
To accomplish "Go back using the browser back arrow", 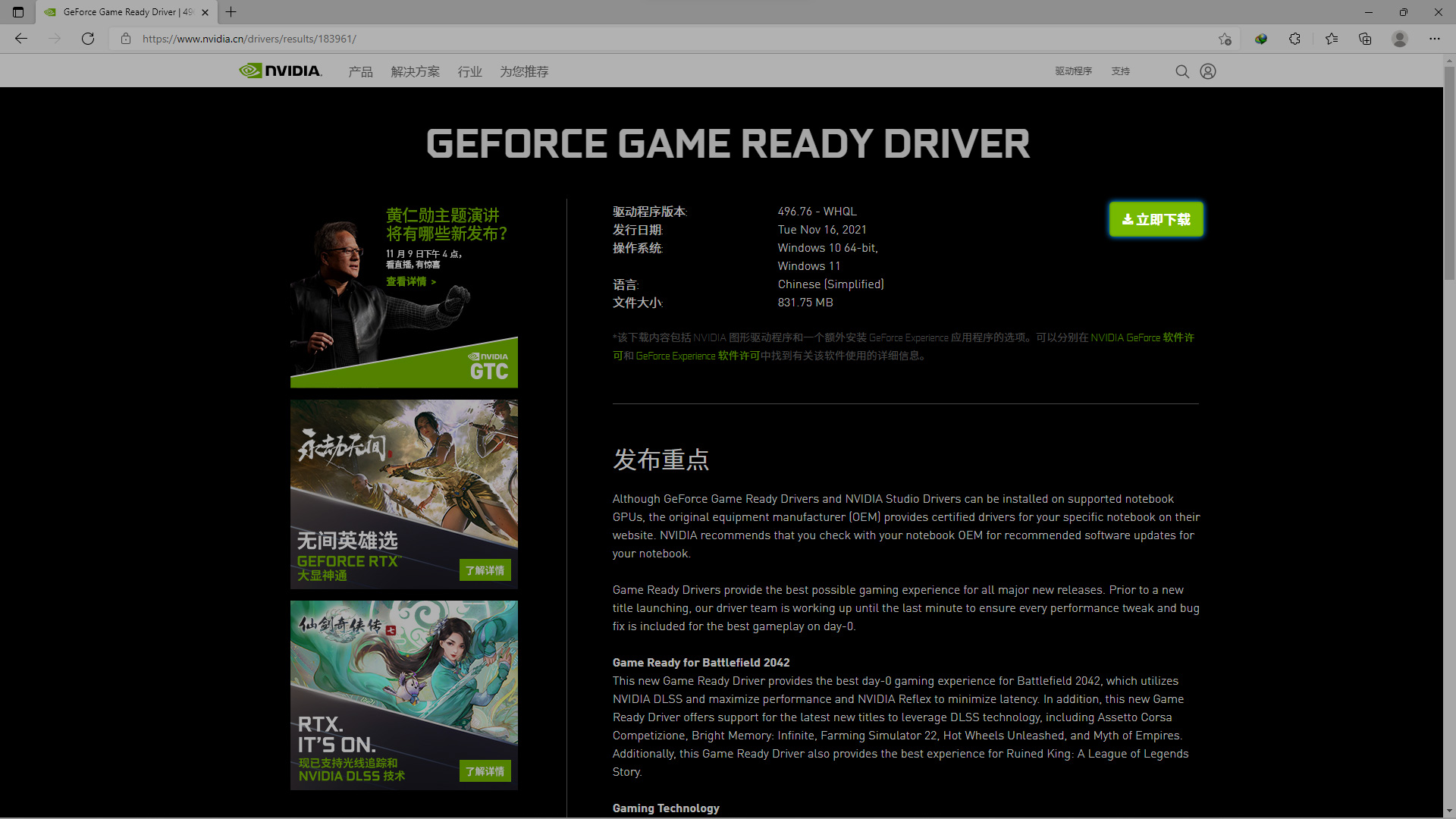I will pyautogui.click(x=21, y=39).
